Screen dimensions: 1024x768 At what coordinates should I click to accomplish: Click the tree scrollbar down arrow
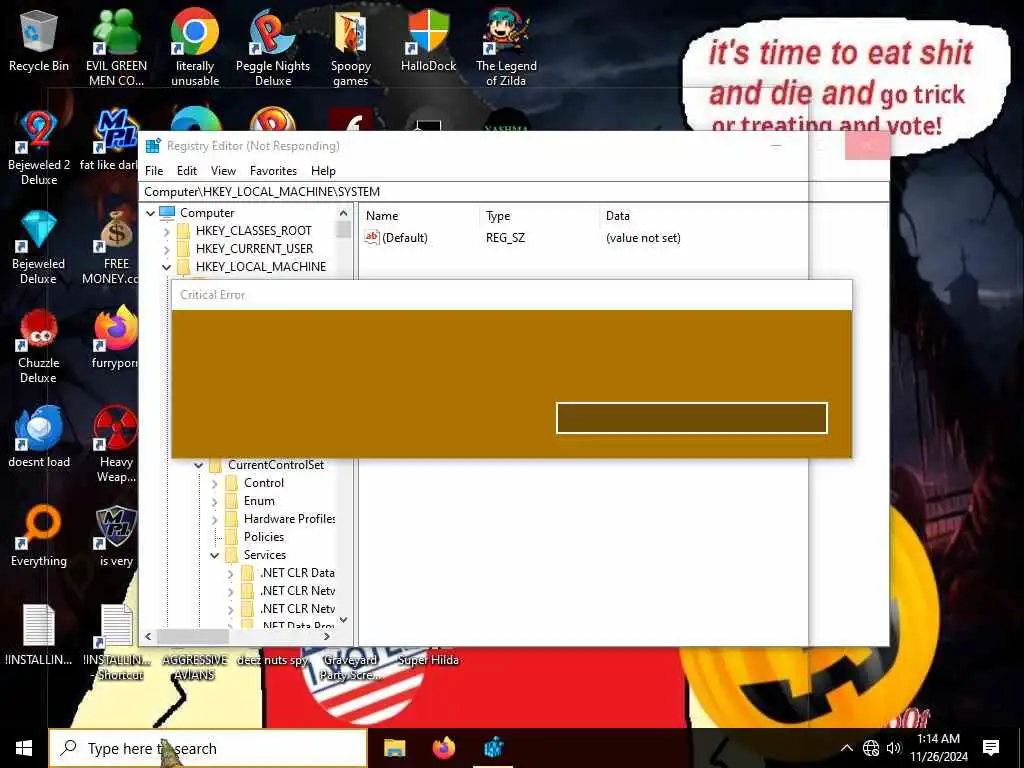pyautogui.click(x=344, y=620)
